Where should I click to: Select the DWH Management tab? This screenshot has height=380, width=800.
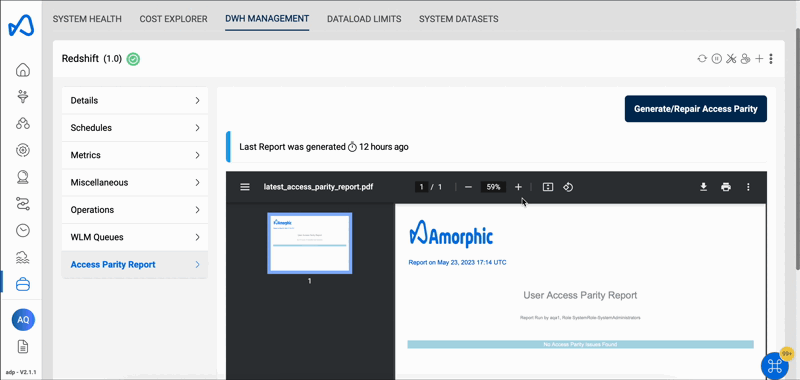267,19
